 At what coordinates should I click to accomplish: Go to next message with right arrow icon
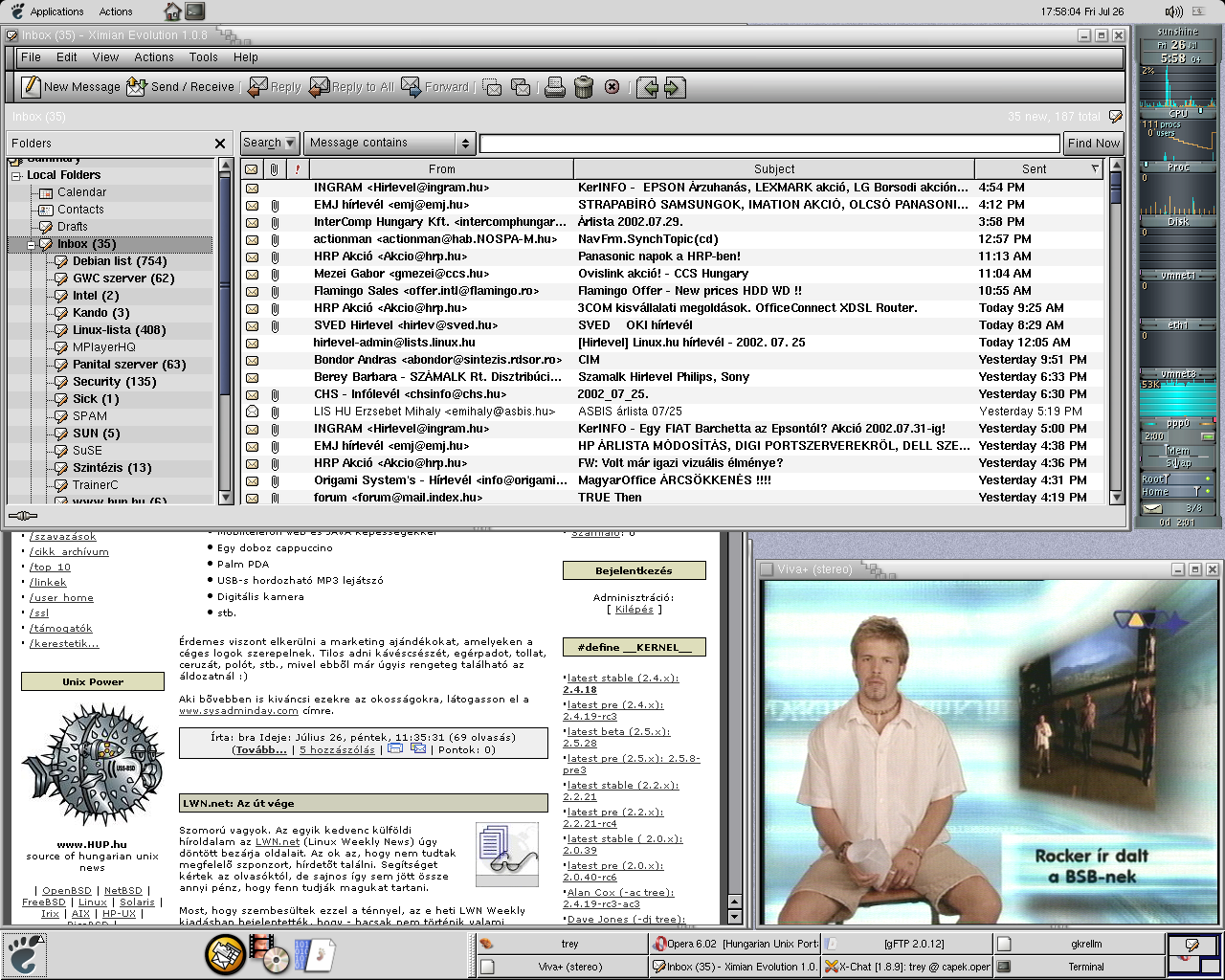coord(675,88)
